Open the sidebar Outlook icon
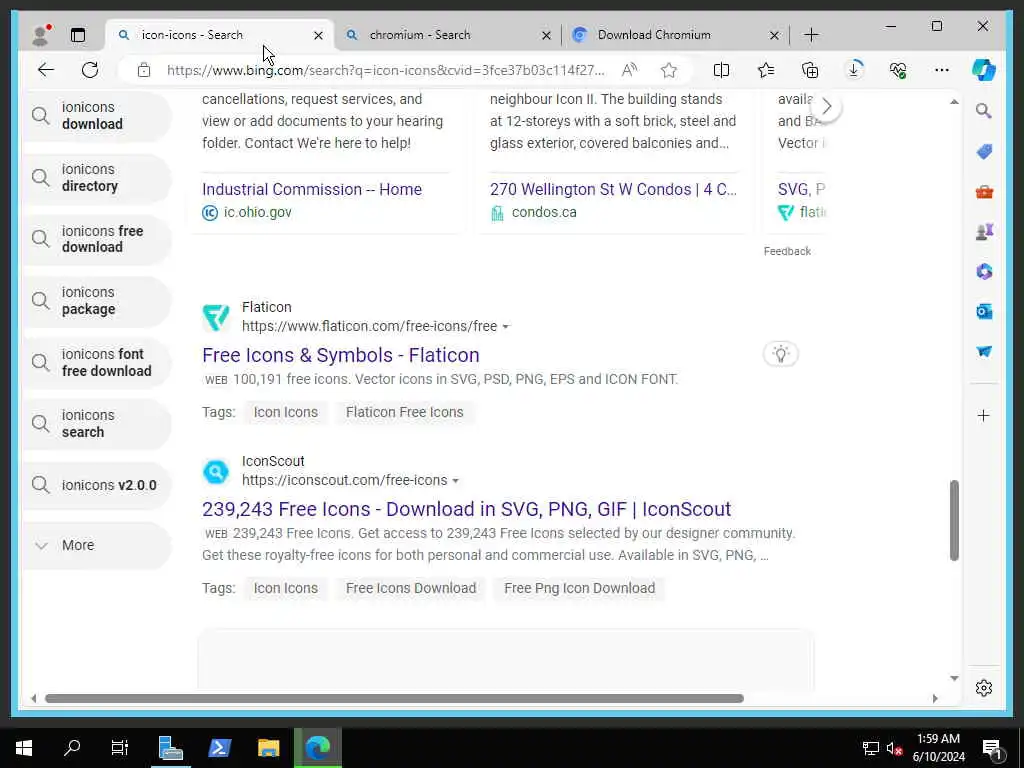Screen dimensions: 1024x768 coord(984,312)
